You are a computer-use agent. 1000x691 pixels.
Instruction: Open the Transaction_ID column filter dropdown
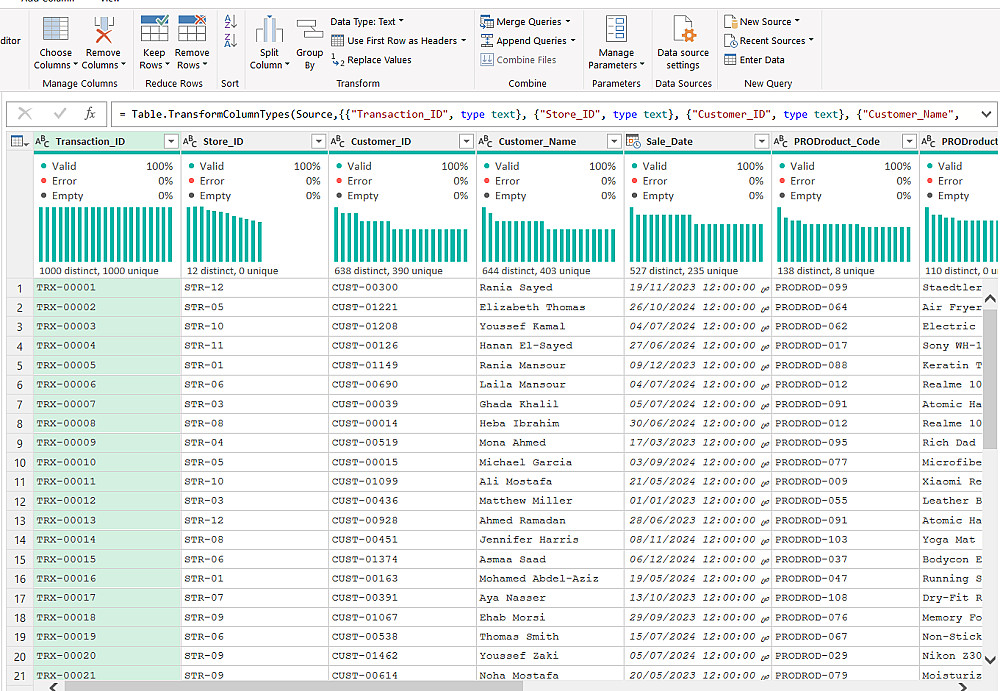171,141
